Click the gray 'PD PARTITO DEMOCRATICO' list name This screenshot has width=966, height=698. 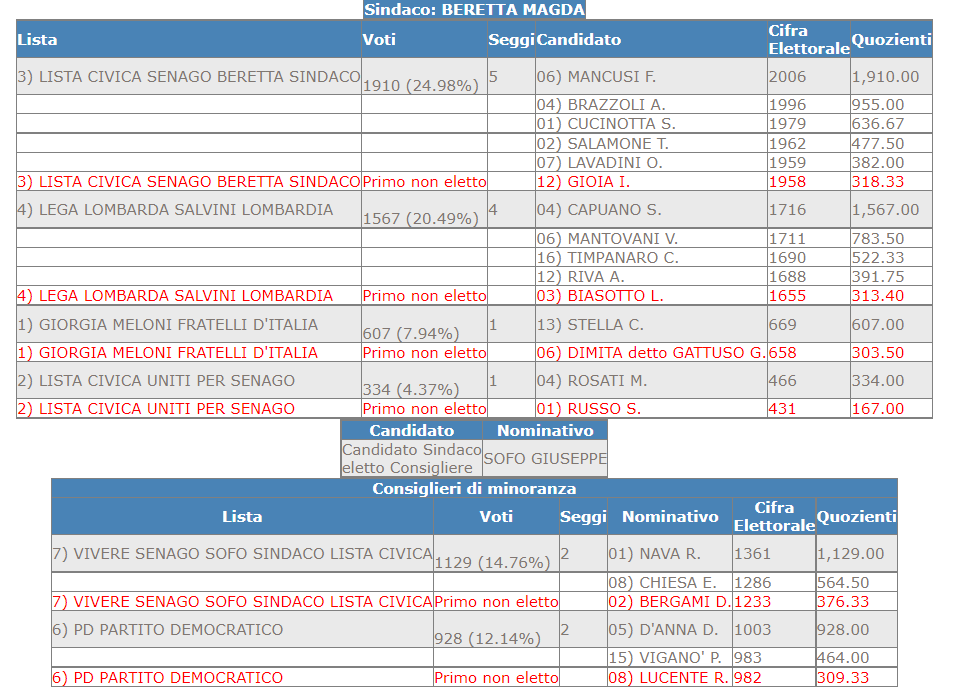pos(168,630)
